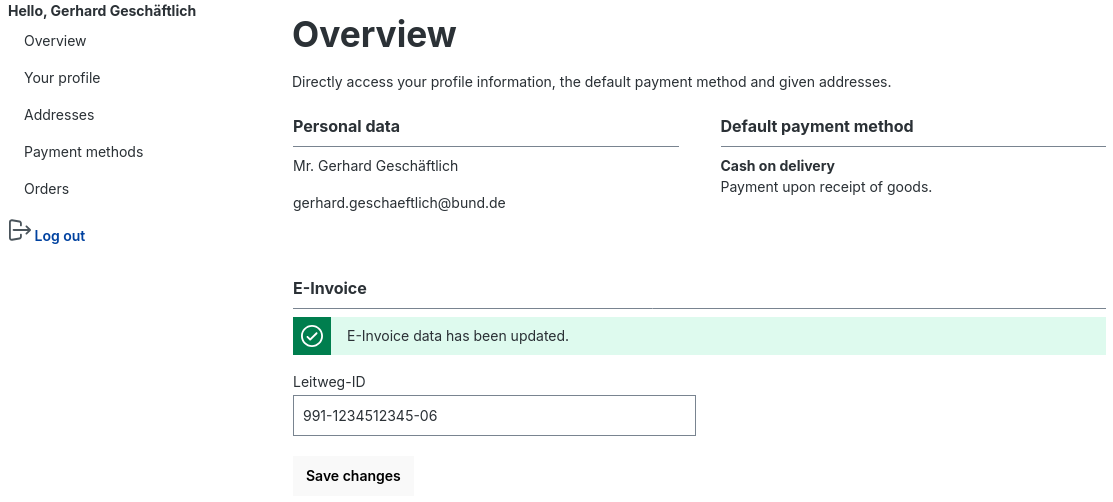Viewport: 1113px width, 502px height.
Task: Click the green success checkmark icon
Action: (312, 336)
